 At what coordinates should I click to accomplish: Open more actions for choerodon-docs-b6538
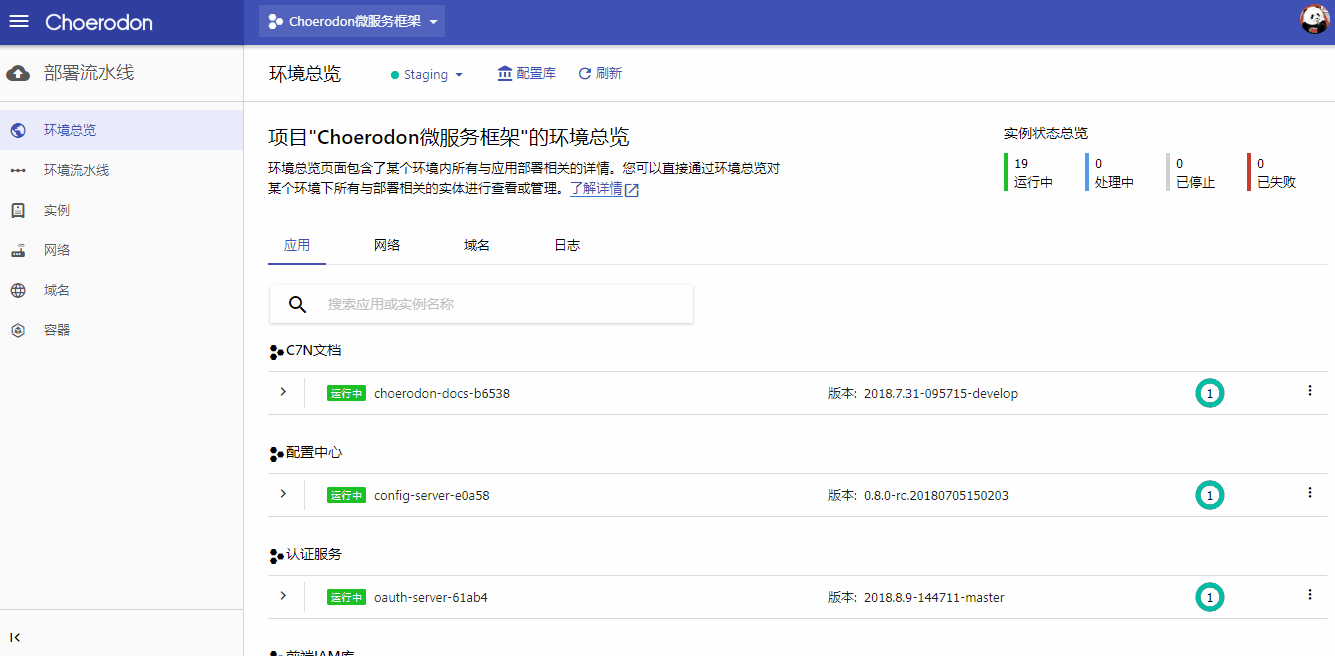tap(1310, 391)
